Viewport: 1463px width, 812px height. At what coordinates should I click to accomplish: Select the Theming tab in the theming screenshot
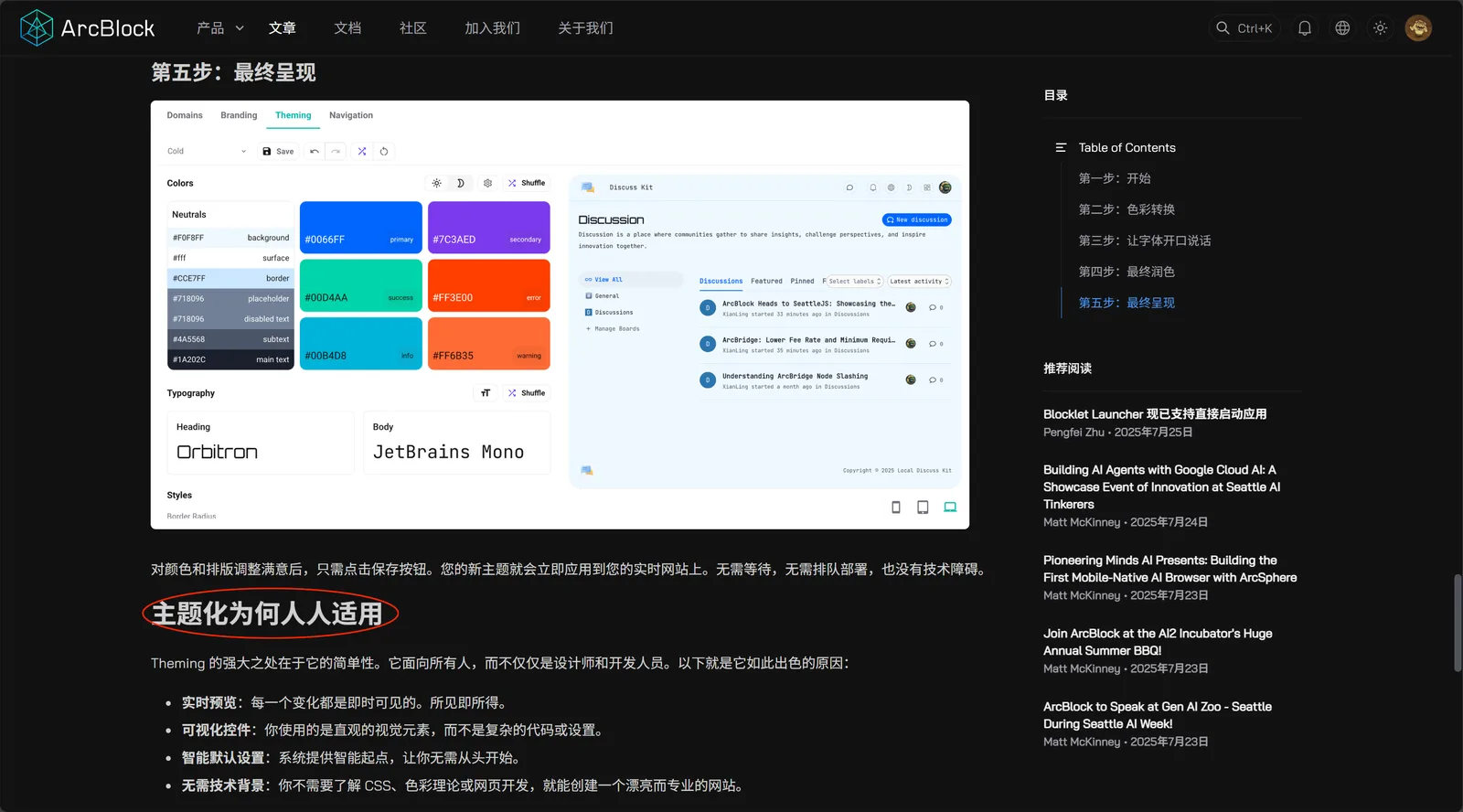(294, 115)
